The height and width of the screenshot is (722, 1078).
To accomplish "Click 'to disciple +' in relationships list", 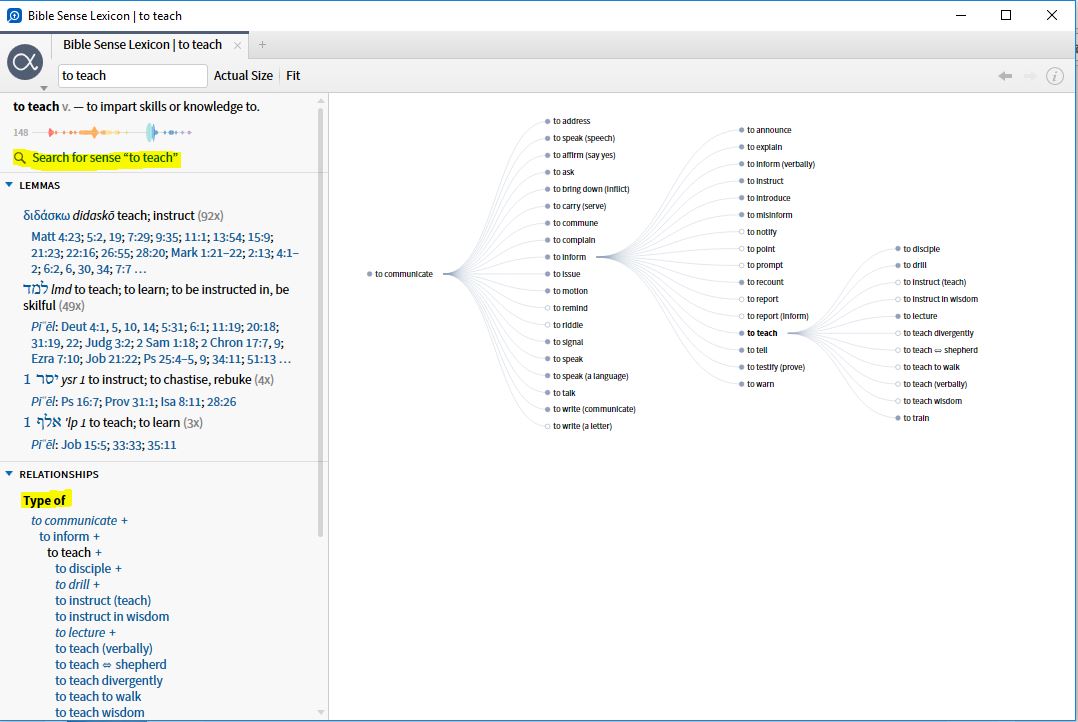I will point(89,569).
